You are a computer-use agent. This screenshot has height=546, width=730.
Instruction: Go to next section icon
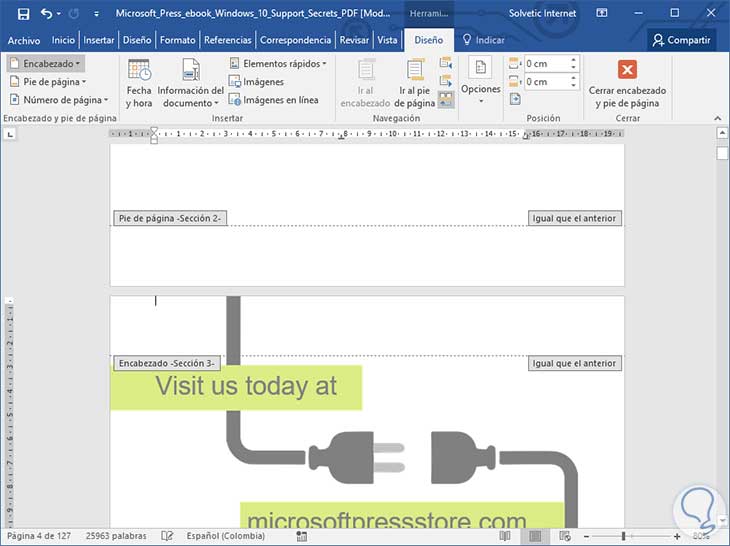pyautogui.click(x=446, y=81)
